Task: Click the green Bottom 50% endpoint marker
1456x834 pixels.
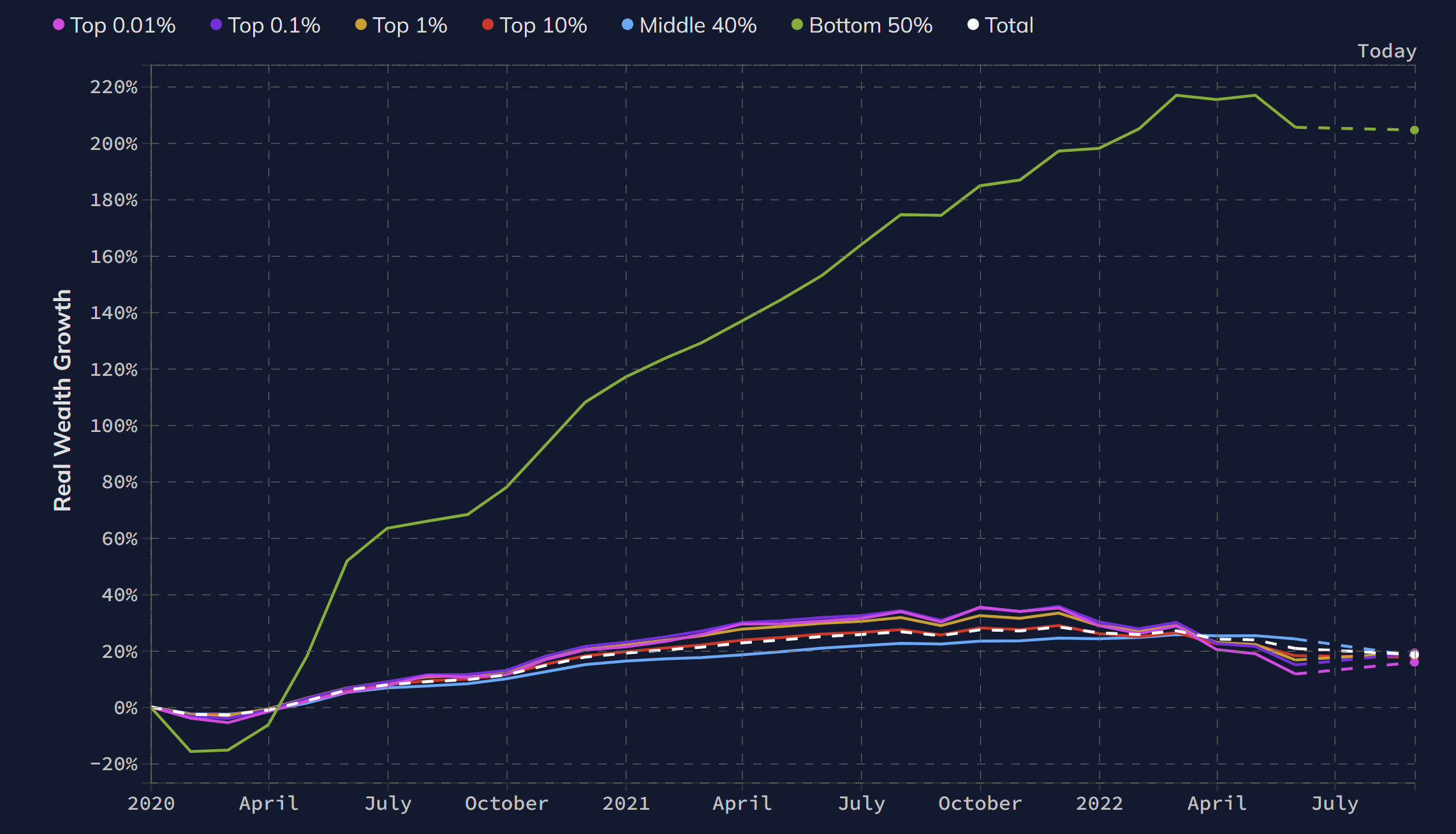Action: 1415,130
